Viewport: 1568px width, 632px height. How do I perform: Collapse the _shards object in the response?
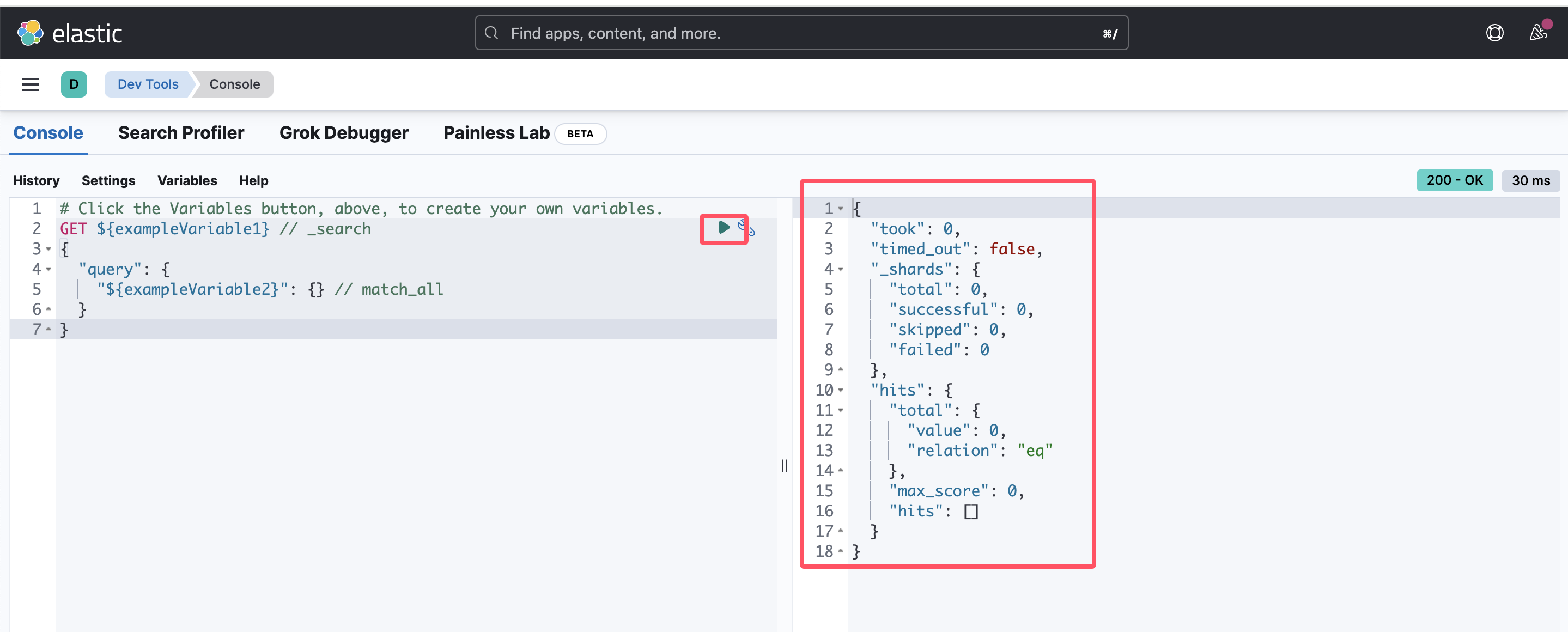(841, 269)
